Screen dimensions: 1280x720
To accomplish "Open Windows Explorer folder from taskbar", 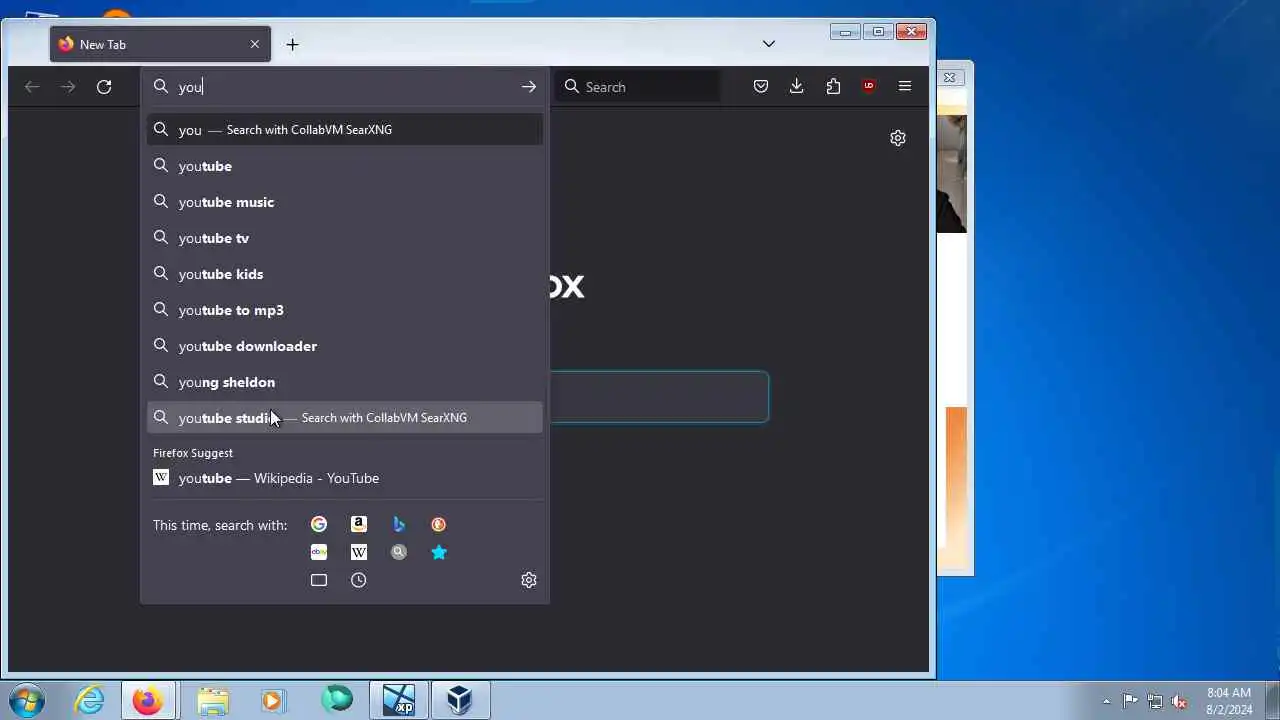I will coord(212,700).
